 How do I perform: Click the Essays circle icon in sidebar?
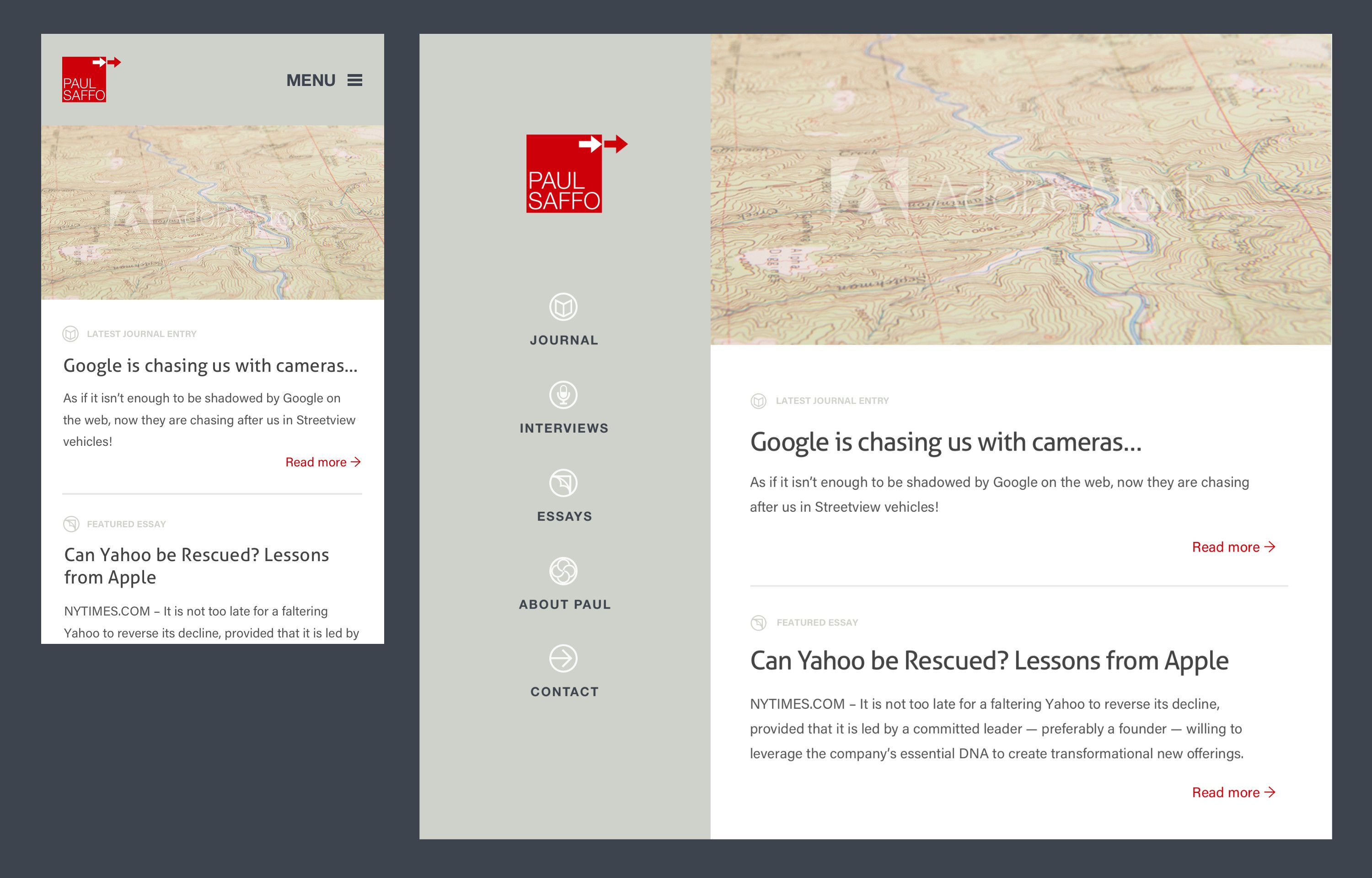tap(563, 483)
